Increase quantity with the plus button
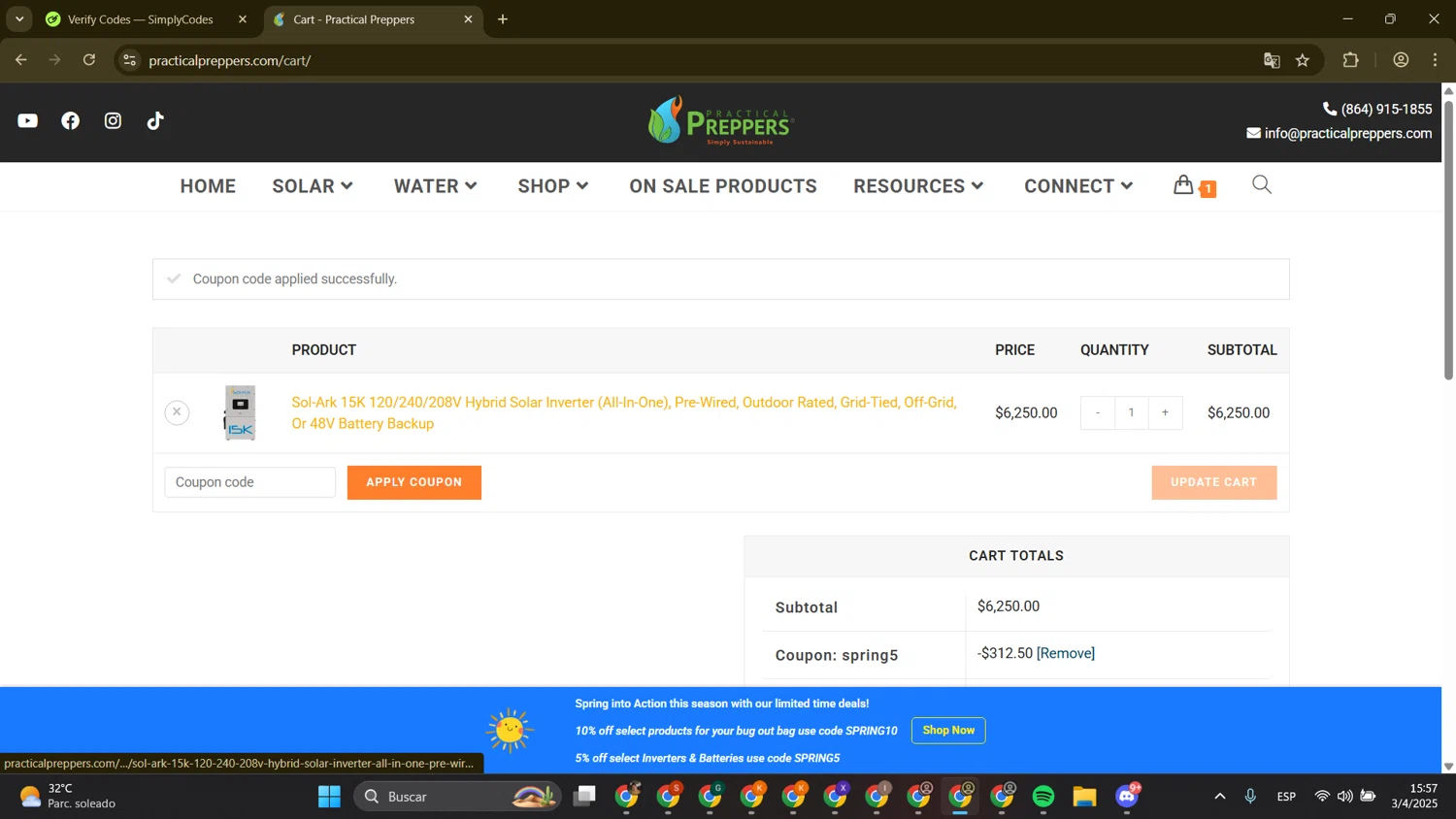1456x819 pixels. coord(1165,412)
